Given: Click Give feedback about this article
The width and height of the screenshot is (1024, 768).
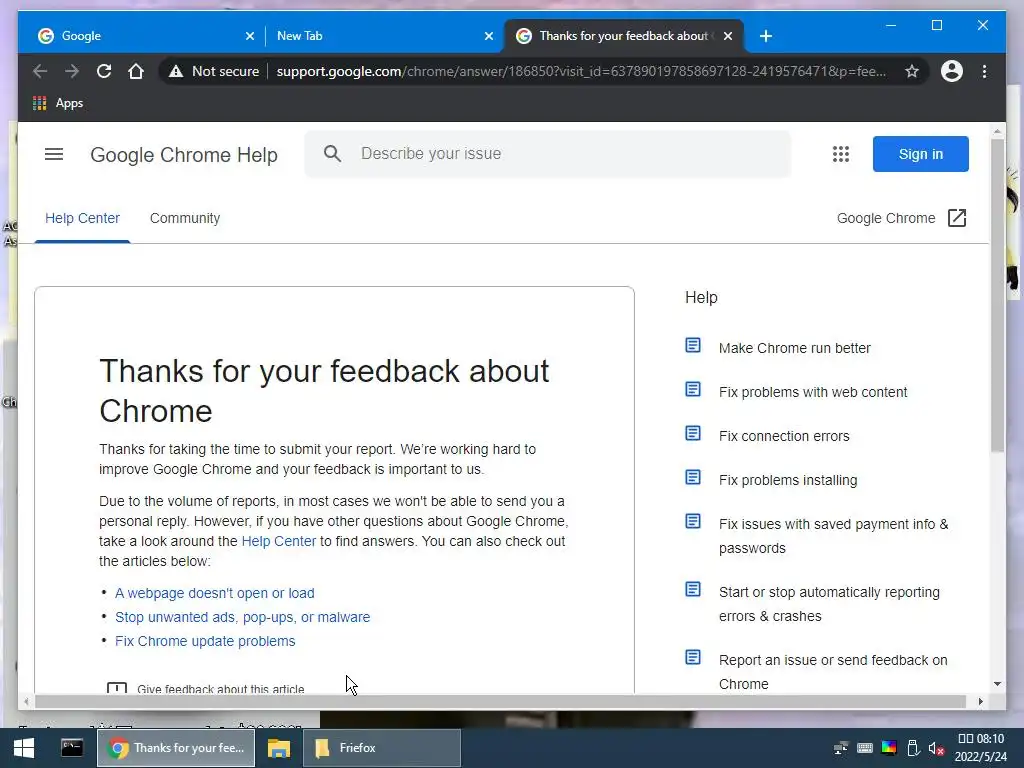Looking at the screenshot, I should [206, 688].
